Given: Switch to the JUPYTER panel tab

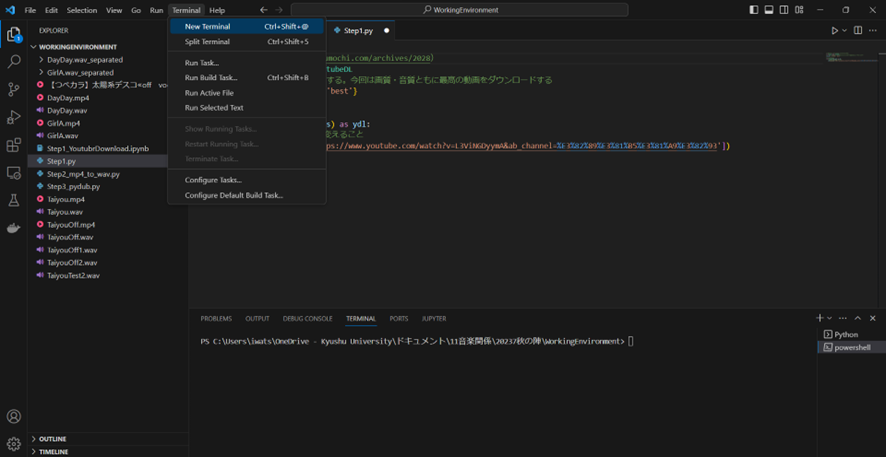Looking at the screenshot, I should [433, 319].
